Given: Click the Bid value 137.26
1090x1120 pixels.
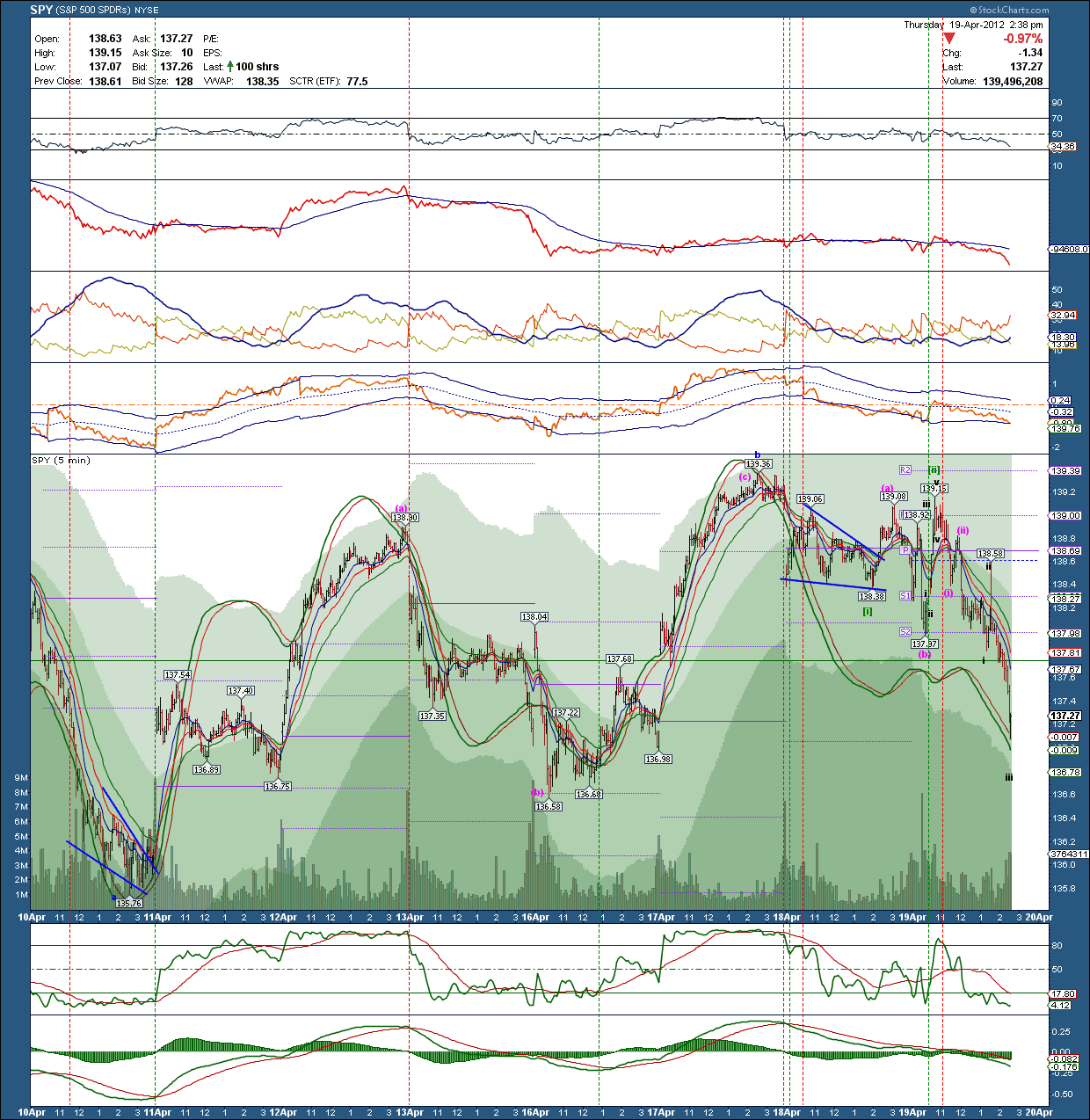Looking at the screenshot, I should [x=177, y=67].
